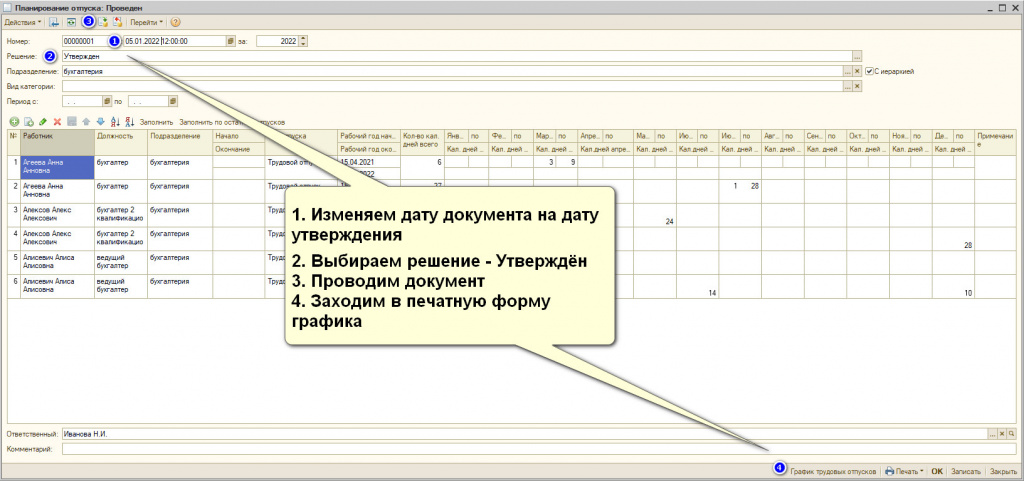Open the calendar picker for document date
Image resolution: width=1024 pixels, height=481 pixels.
pyautogui.click(x=230, y=40)
